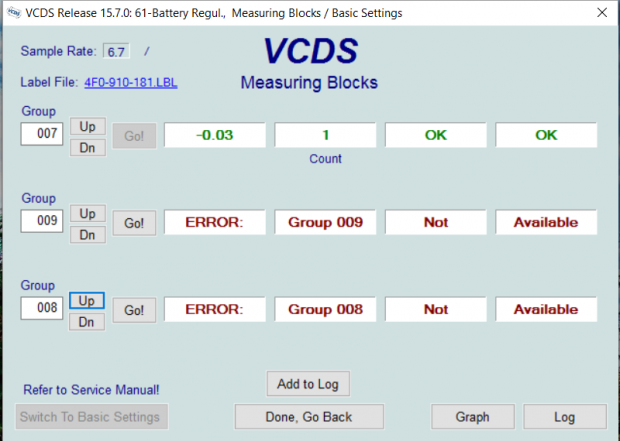Click Switch To Basic Settings button
The image size is (620, 441).
coord(92,416)
